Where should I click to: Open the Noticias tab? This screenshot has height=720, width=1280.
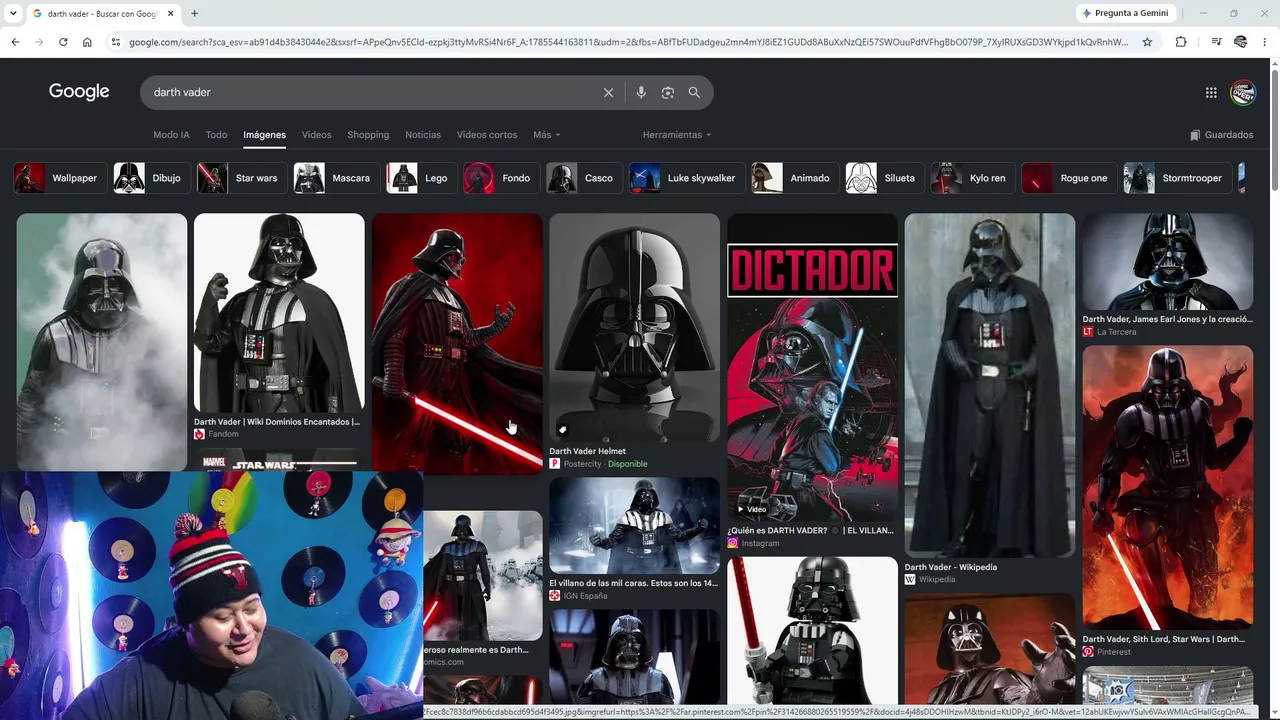coord(423,135)
